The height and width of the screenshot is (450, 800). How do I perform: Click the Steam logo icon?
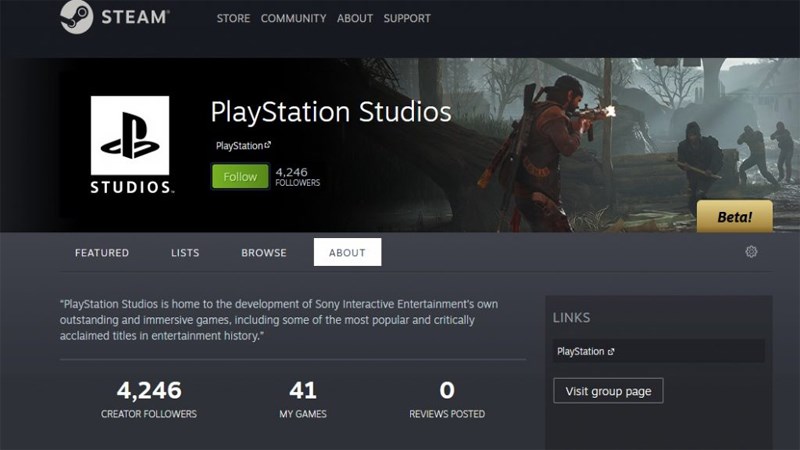[x=77, y=16]
